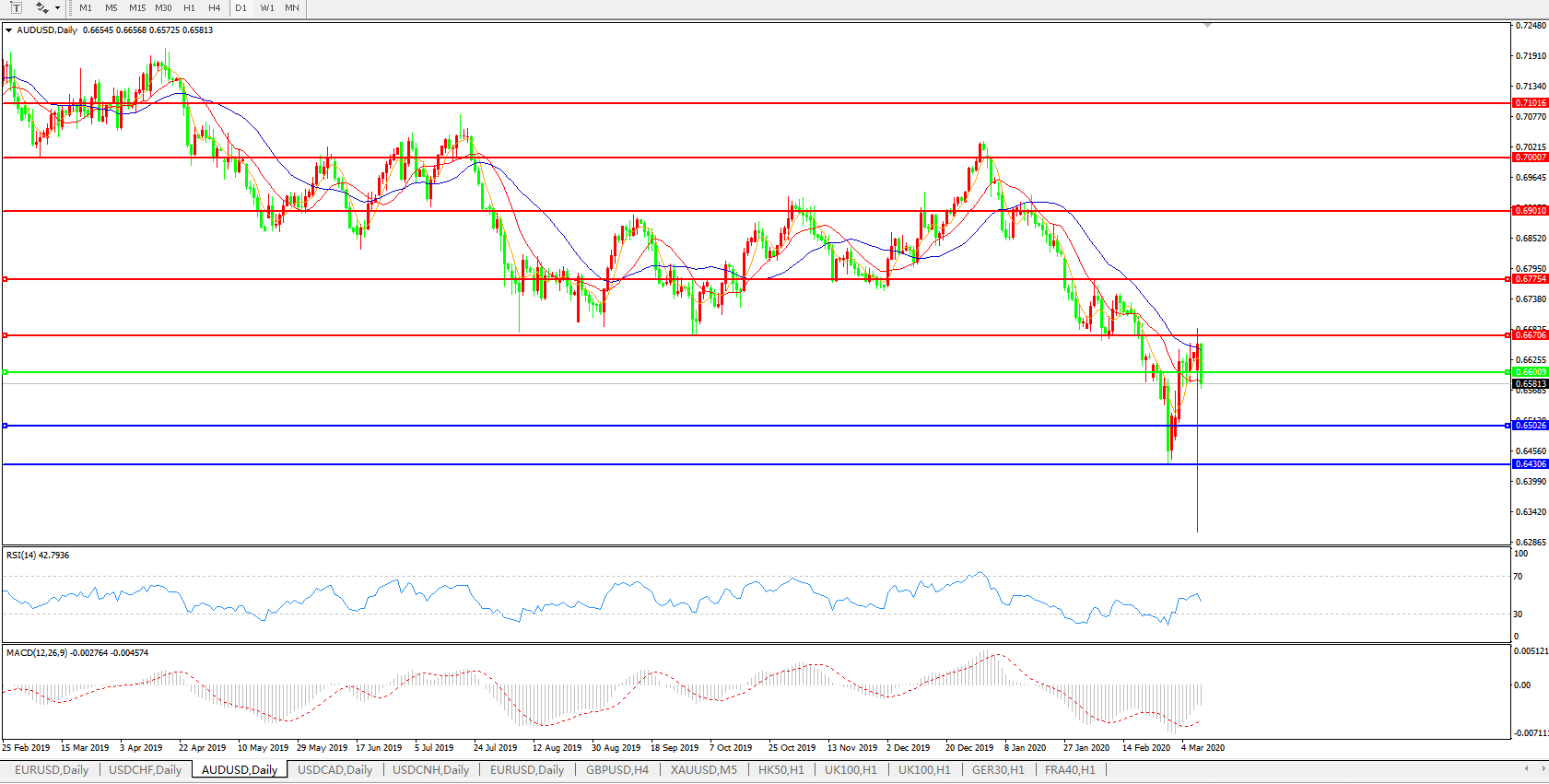Select the blue 0.65026 line anchor handle
The height and width of the screenshot is (784, 1549).
(6, 426)
